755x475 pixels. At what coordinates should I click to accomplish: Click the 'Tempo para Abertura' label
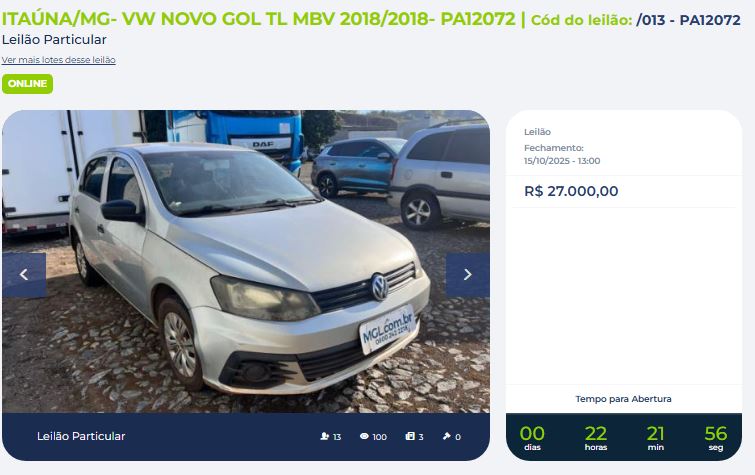[624, 399]
